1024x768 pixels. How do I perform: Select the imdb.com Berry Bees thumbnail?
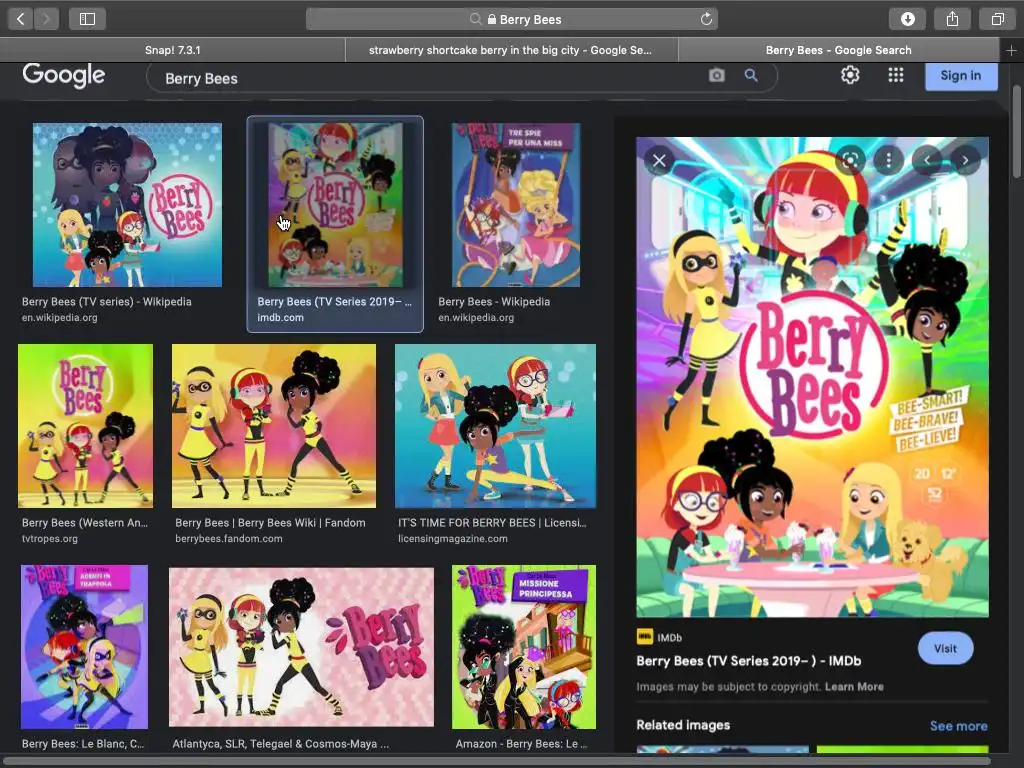click(x=335, y=205)
